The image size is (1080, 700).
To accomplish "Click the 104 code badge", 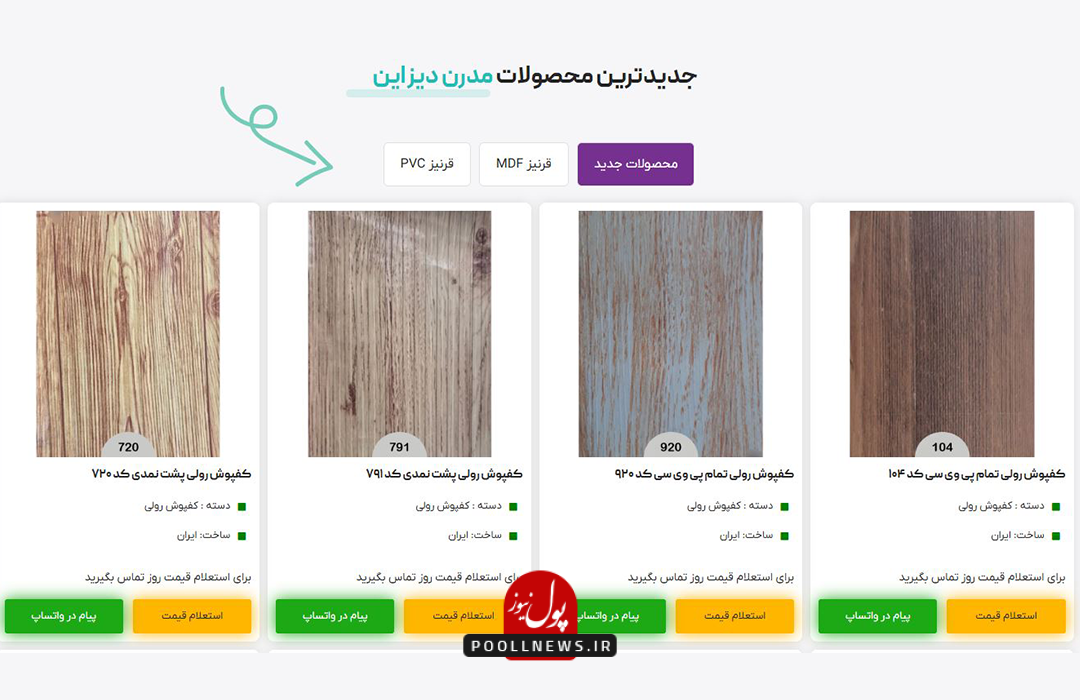I will (x=942, y=447).
